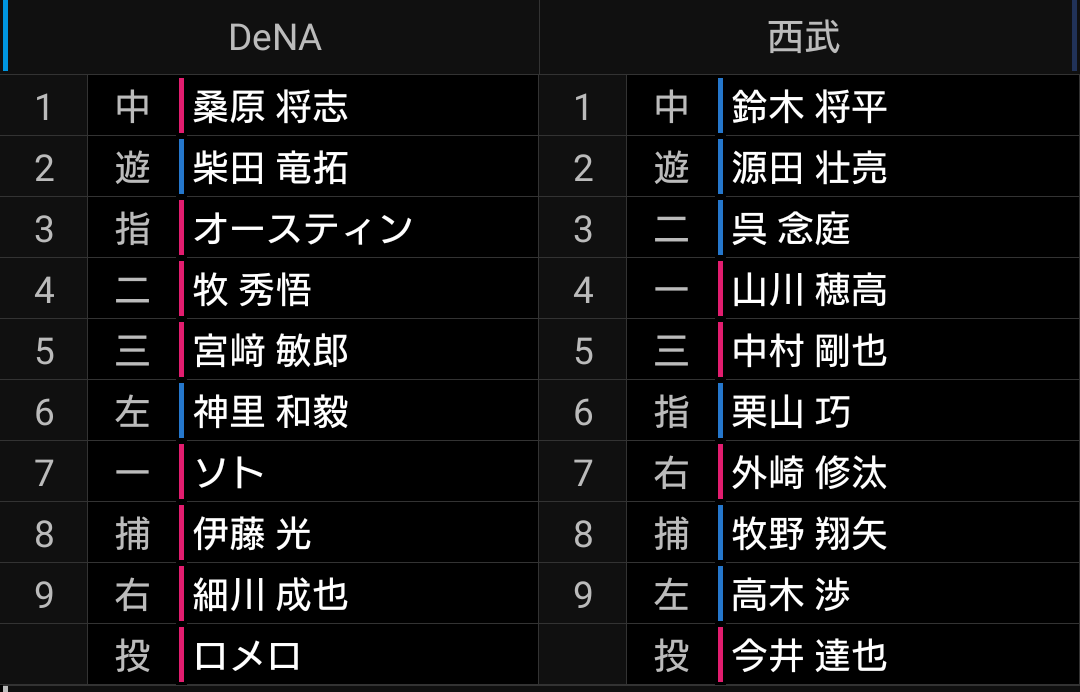Viewport: 1080px width, 692px height.
Task: Select shortstop 源田 壮亮
Action: tap(809, 168)
